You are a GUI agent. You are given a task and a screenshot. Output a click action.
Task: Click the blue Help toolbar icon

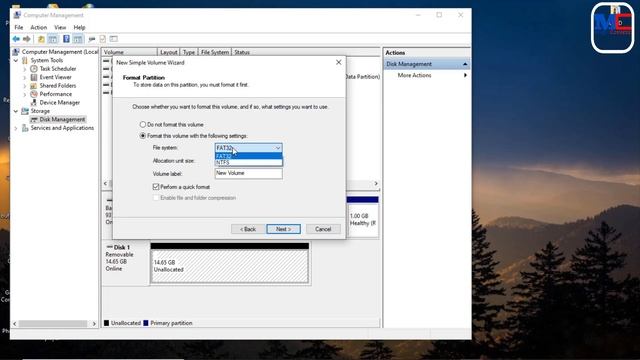point(66,39)
